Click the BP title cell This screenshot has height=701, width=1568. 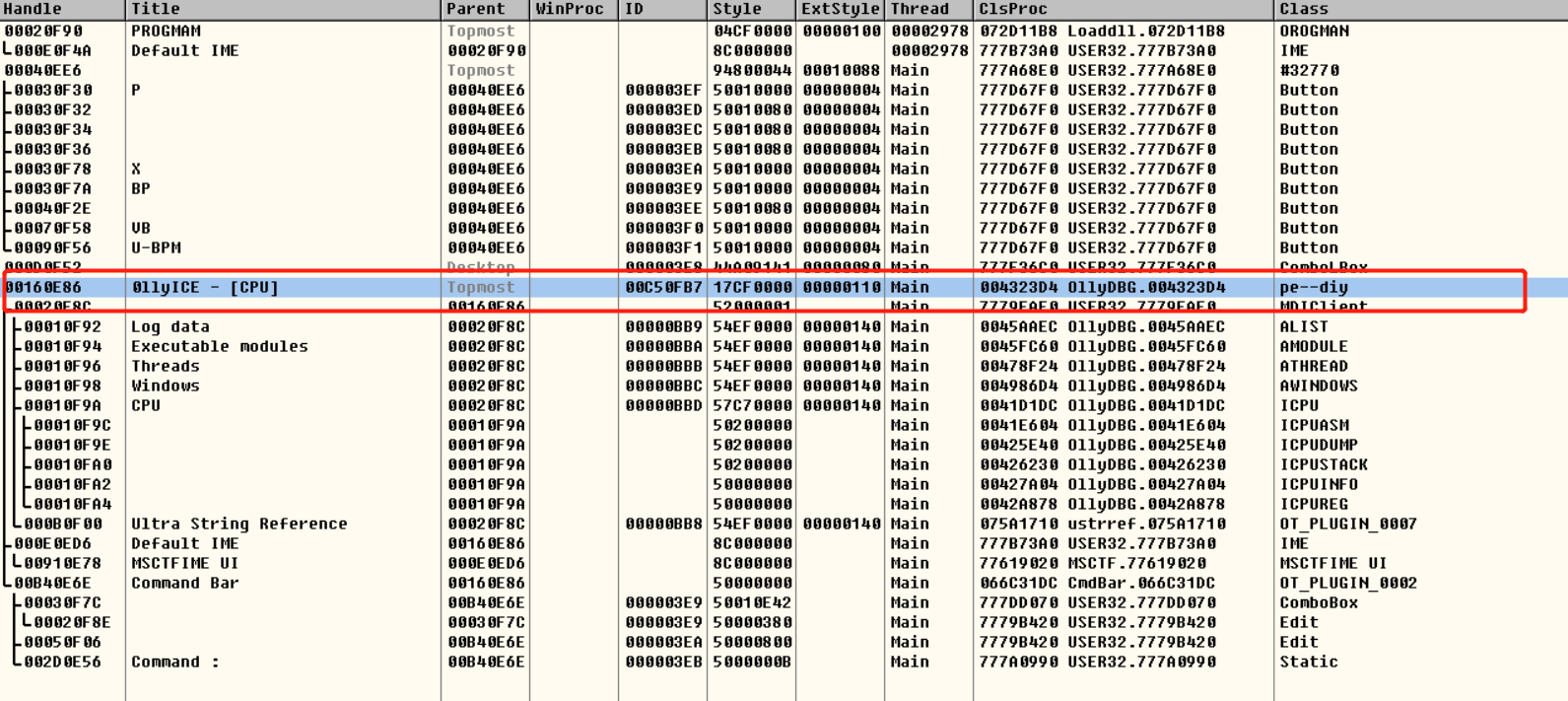(x=141, y=188)
